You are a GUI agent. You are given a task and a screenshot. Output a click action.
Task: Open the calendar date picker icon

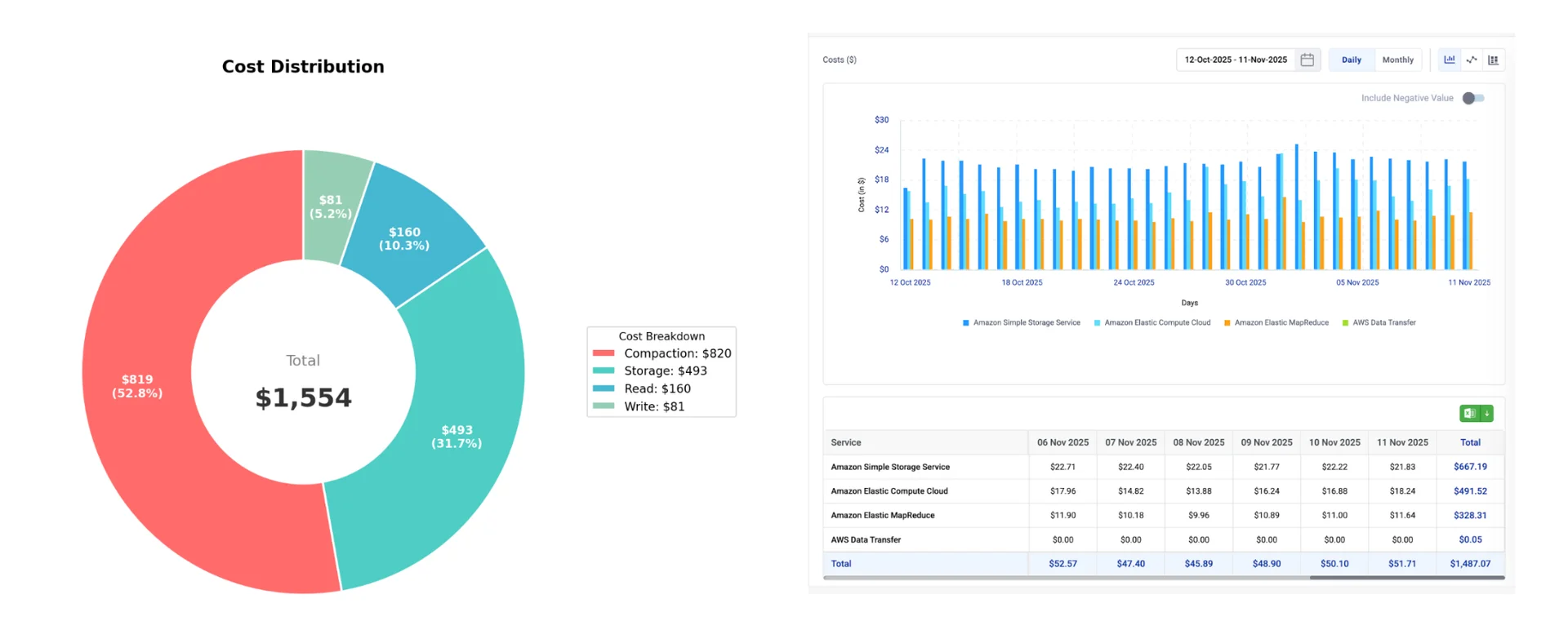1307,60
